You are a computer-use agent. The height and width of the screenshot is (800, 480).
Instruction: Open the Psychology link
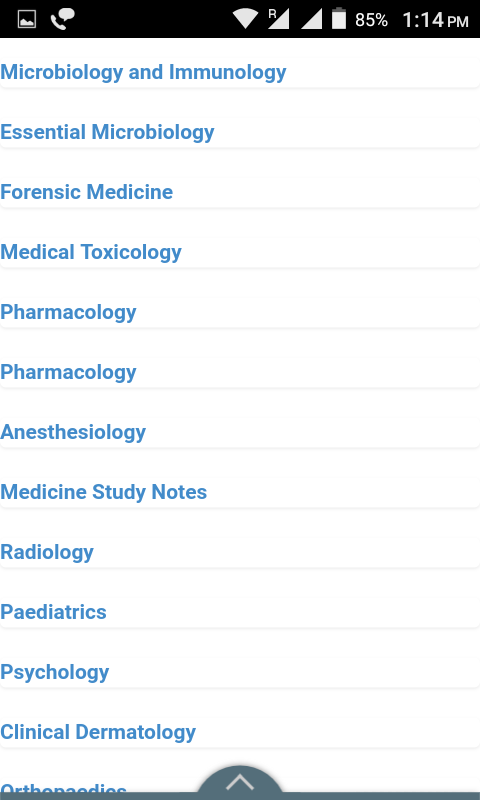tap(55, 672)
